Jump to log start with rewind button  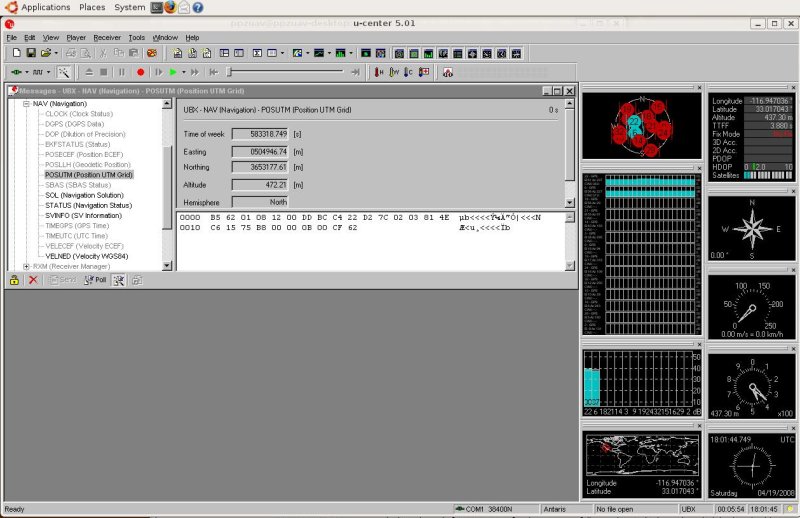pos(214,72)
